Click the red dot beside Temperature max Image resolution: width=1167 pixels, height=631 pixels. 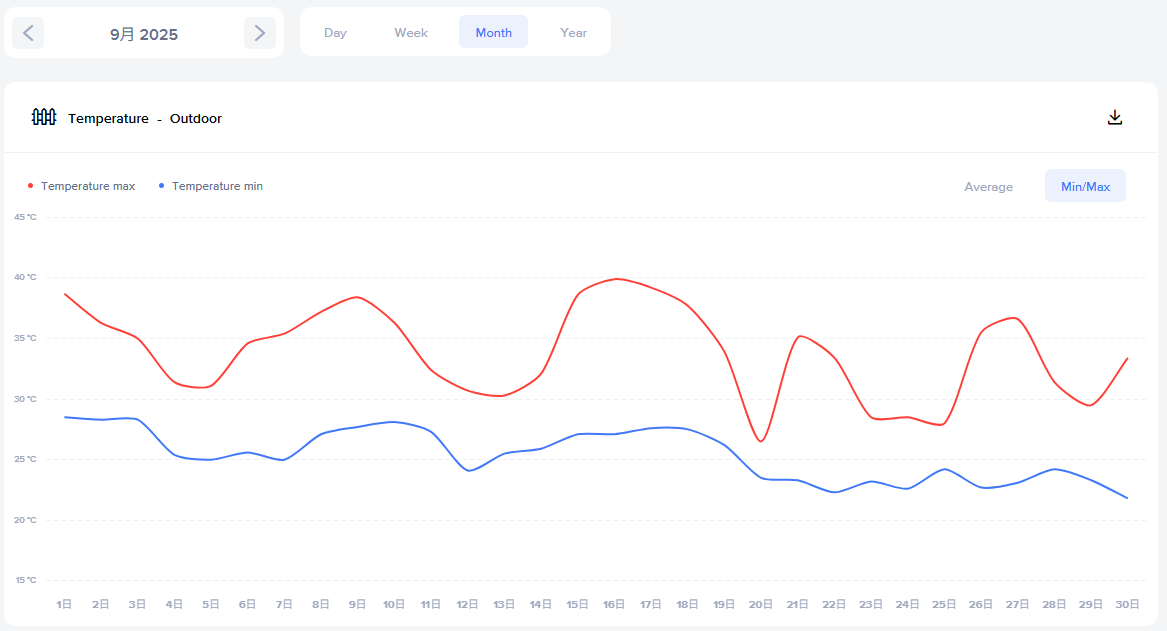[x=30, y=186]
